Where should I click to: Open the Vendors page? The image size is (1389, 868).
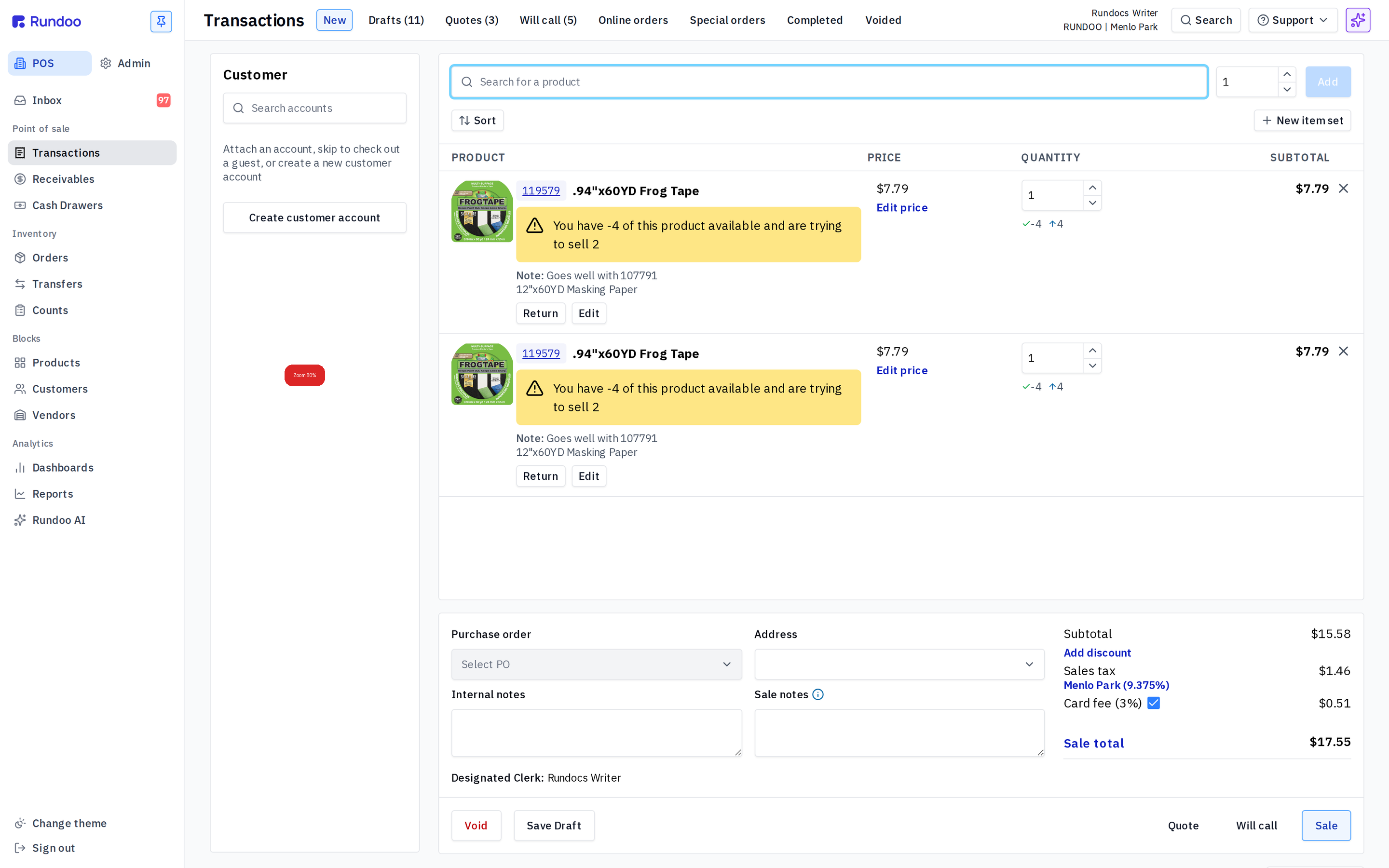tap(92, 416)
